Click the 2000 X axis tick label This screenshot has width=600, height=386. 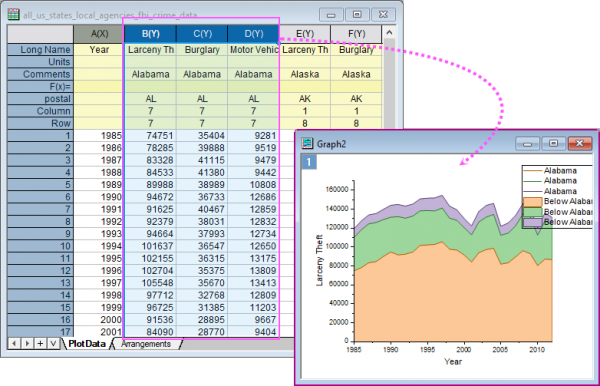[464, 349]
